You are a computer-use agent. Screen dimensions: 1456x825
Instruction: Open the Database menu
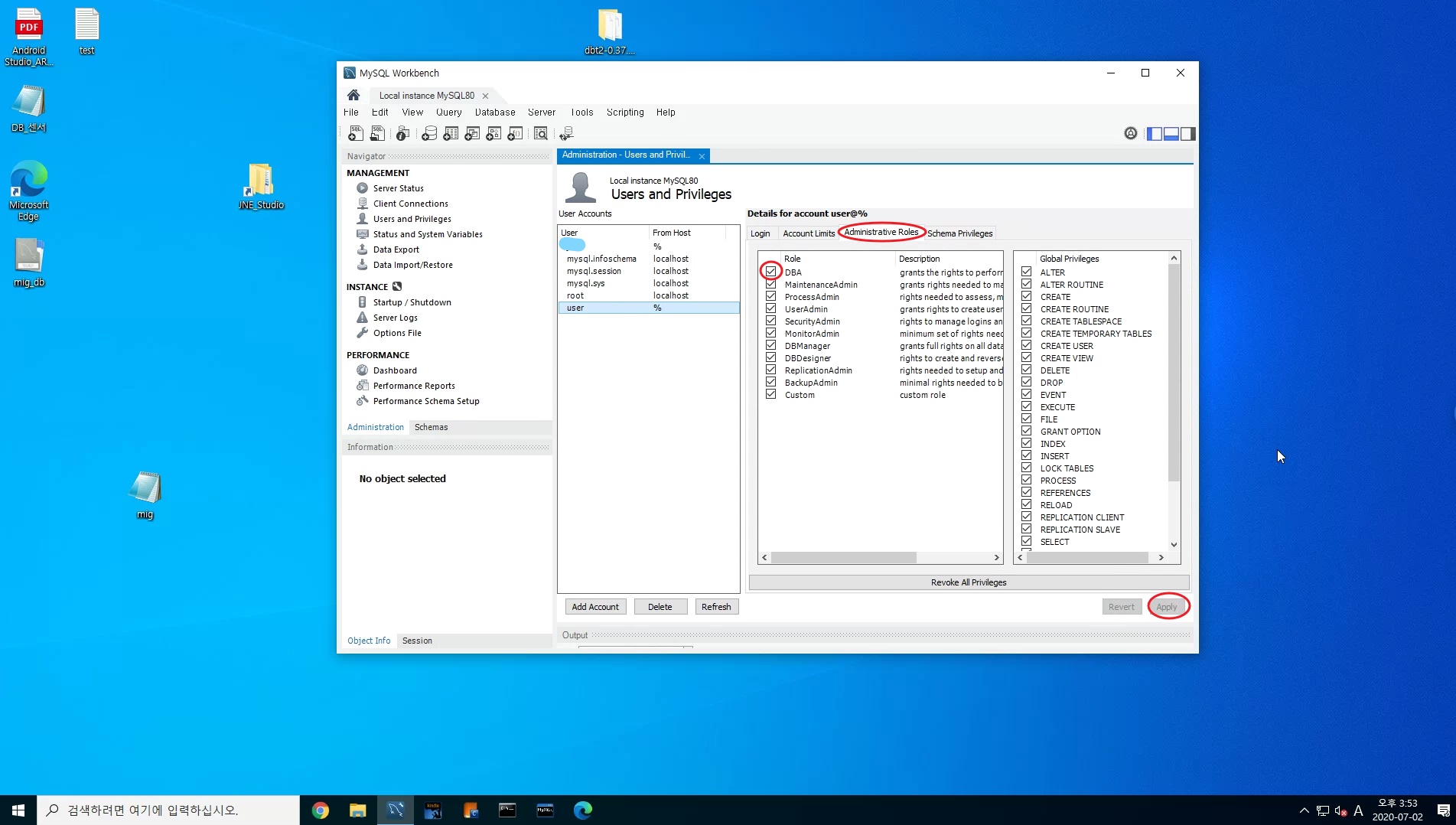click(494, 112)
